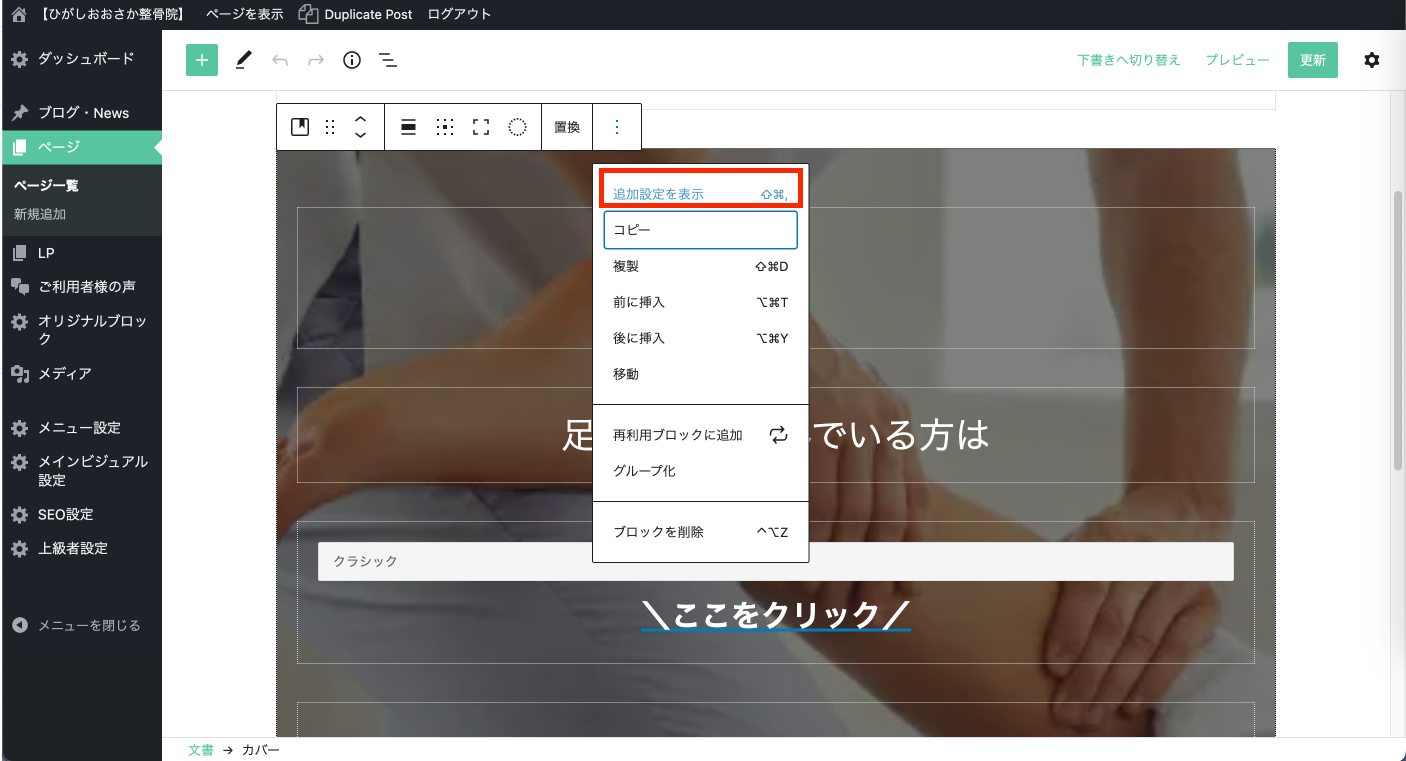Click the cover block type icon

(300, 127)
